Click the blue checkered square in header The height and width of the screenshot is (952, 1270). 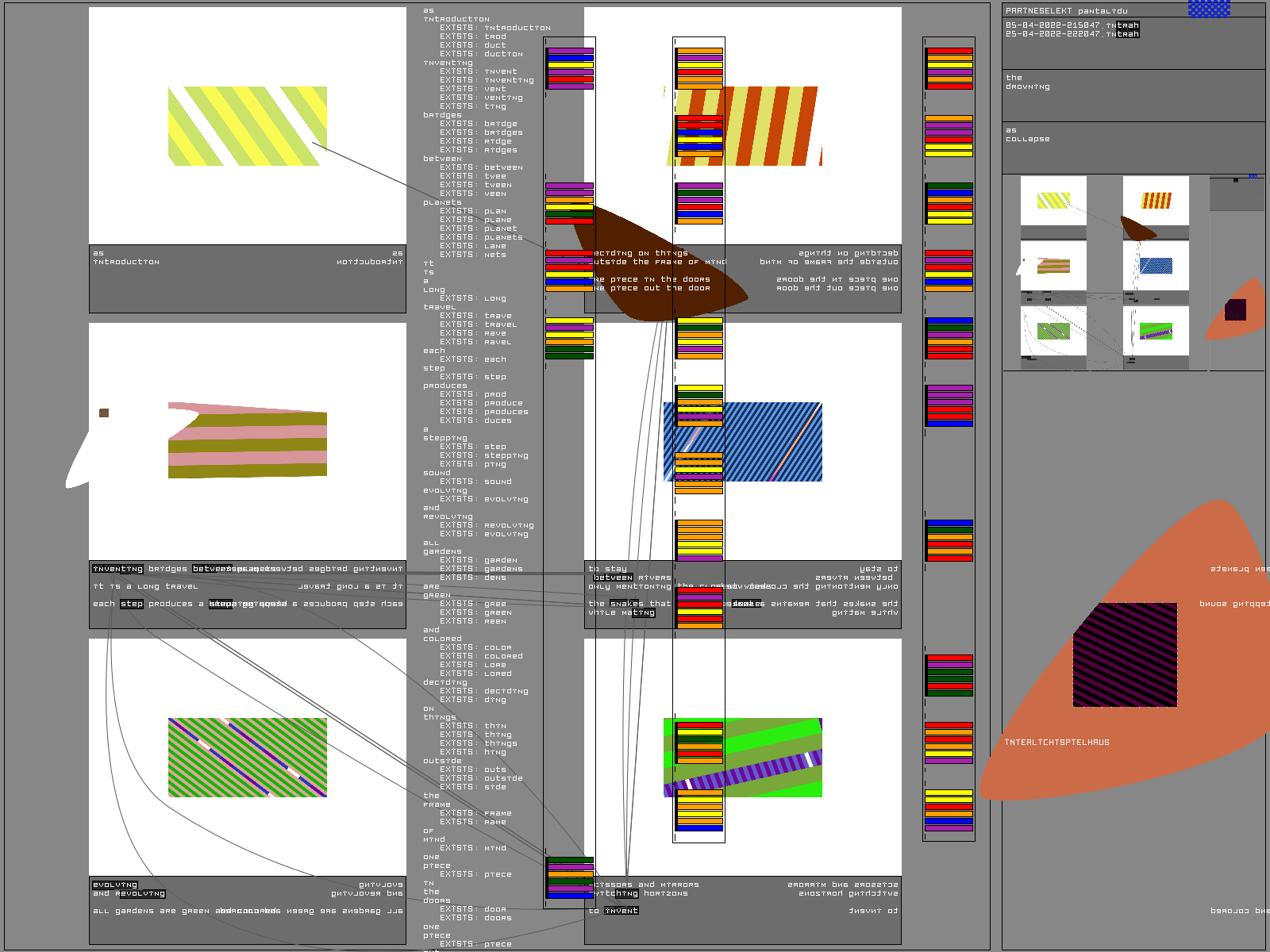(1209, 9)
